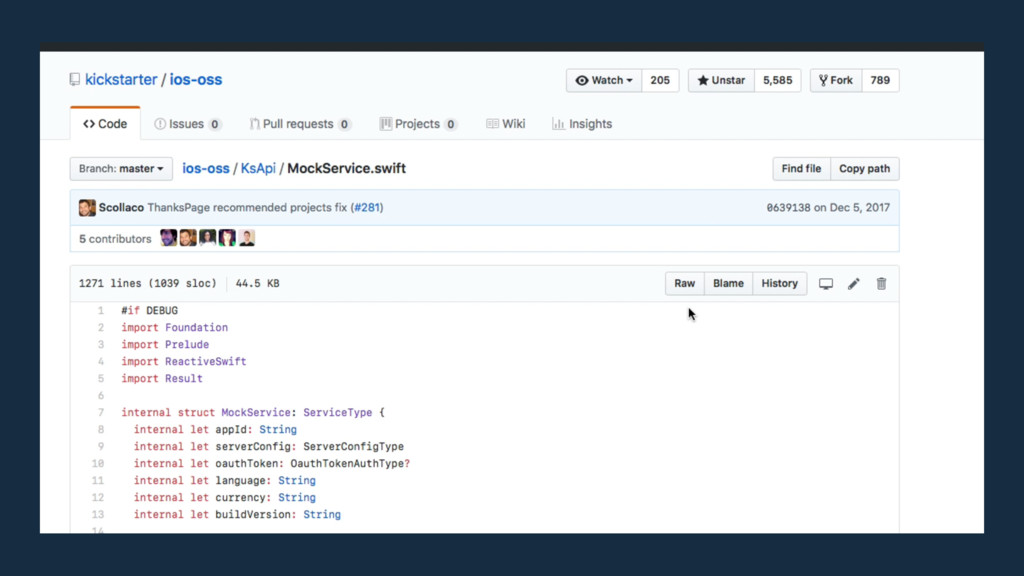Switch to the Pull requests tab
The height and width of the screenshot is (576, 1024).
(300, 124)
